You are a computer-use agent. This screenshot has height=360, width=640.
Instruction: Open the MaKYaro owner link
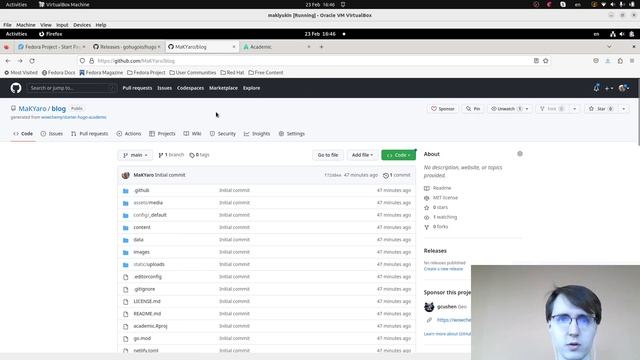[32, 109]
